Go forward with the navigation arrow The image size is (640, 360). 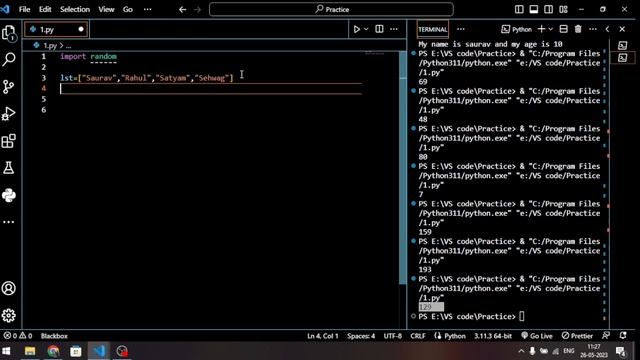[198, 9]
